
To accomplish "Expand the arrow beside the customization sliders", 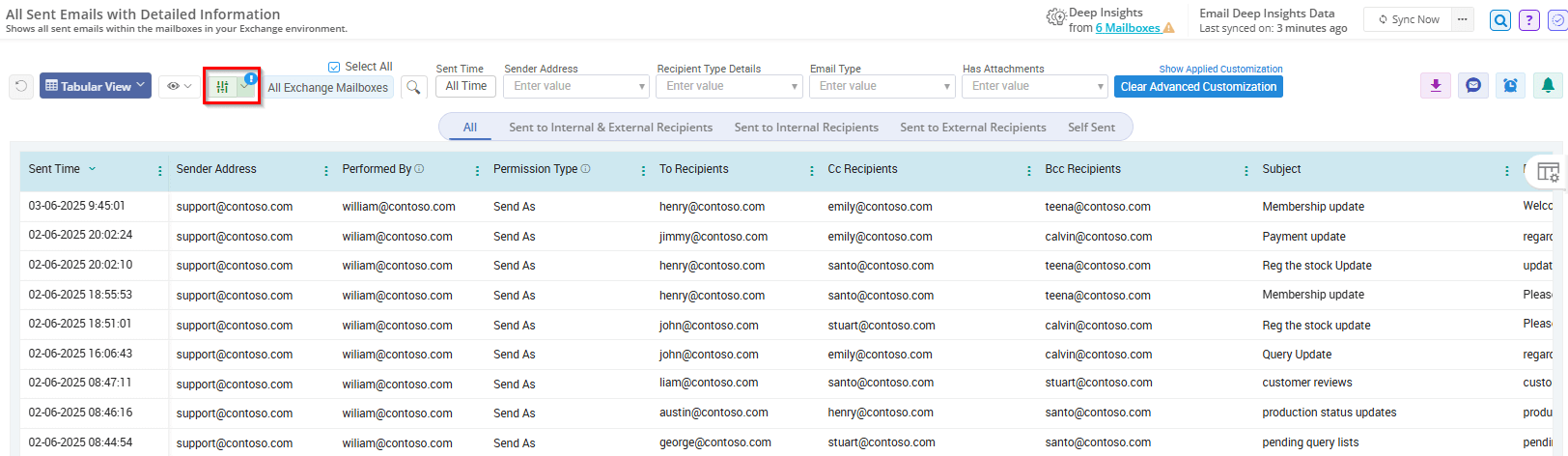I will [x=244, y=87].
